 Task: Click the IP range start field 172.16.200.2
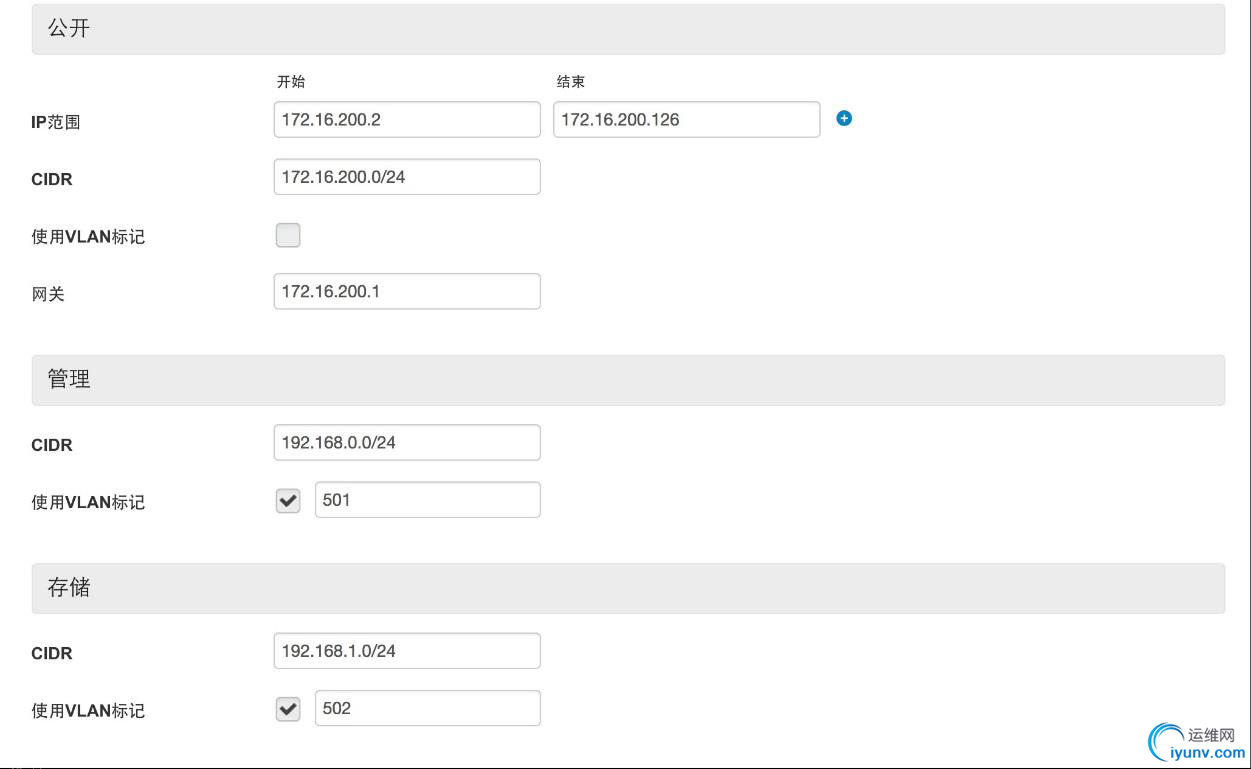(x=407, y=119)
